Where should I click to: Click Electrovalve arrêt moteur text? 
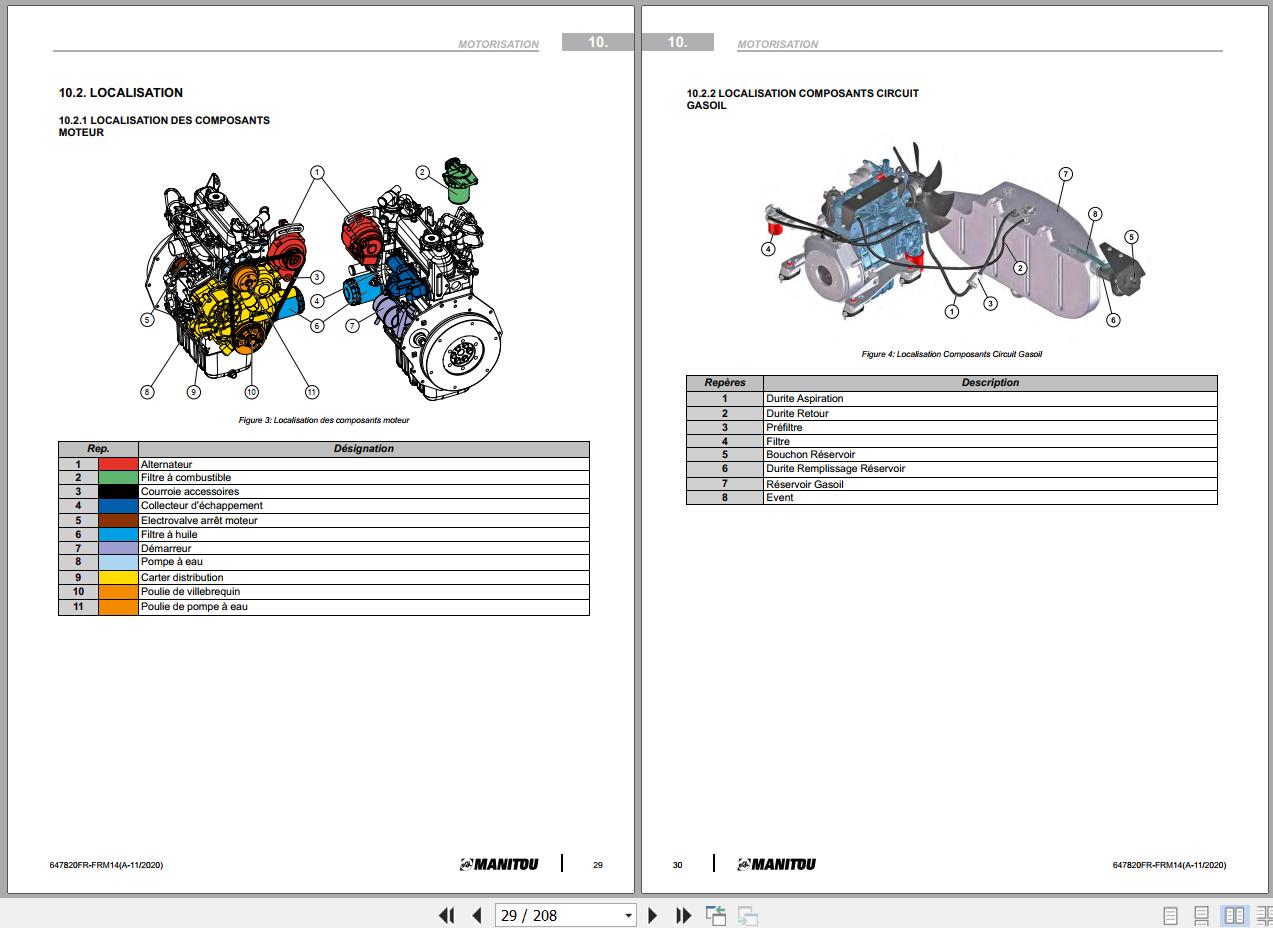[199, 520]
